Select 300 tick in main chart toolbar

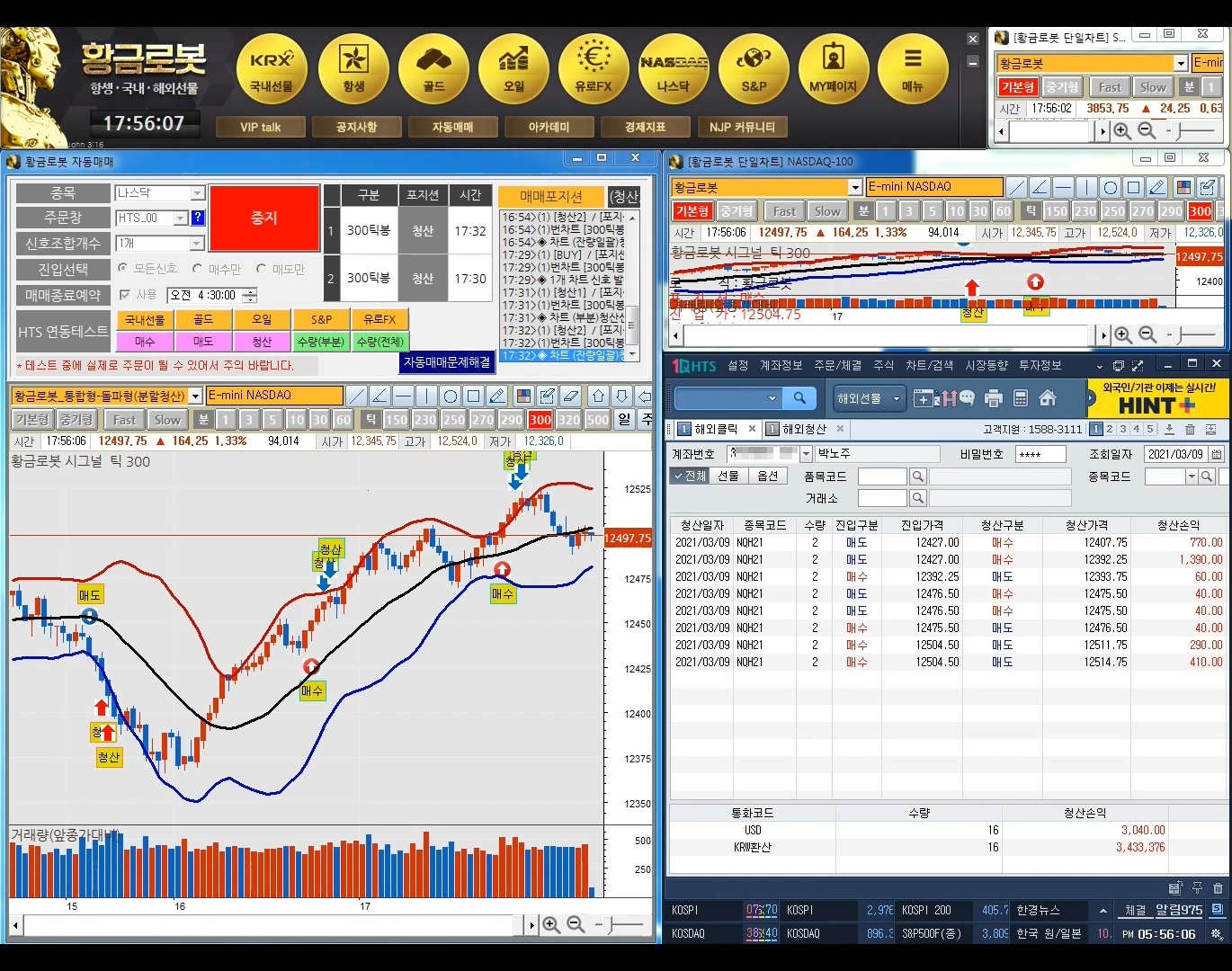pos(540,420)
